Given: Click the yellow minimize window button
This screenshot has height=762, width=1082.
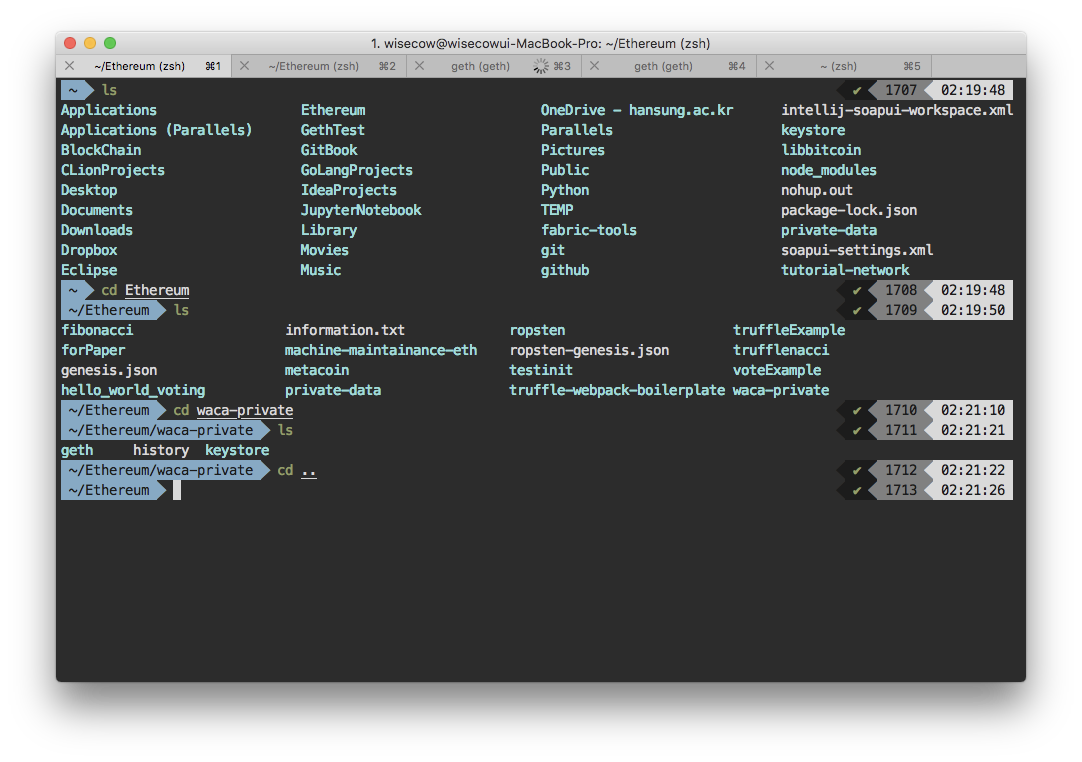Looking at the screenshot, I should tap(90, 43).
